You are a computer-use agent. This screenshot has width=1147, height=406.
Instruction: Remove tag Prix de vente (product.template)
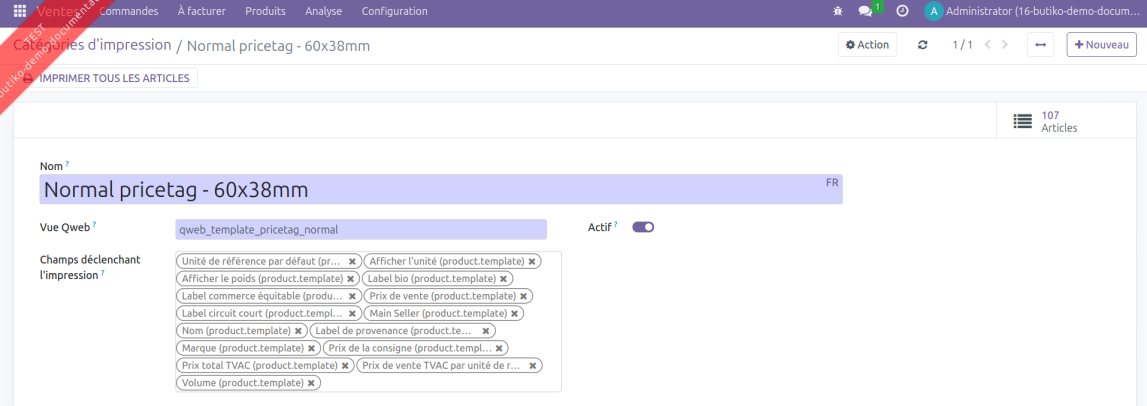pyautogui.click(x=523, y=296)
